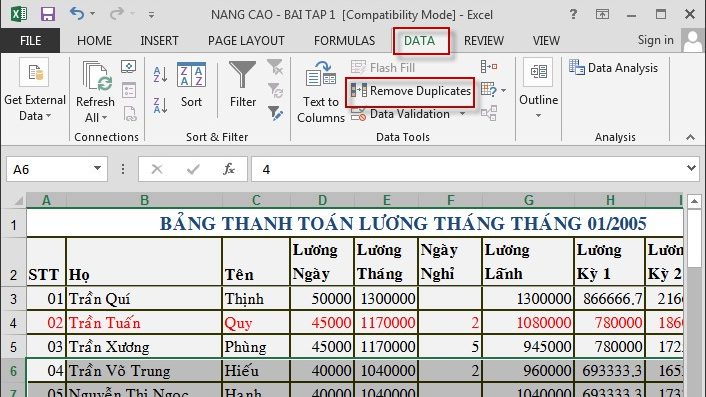Expand the Data Validation dropdown arrow
The height and width of the screenshot is (397, 706).
[462, 114]
